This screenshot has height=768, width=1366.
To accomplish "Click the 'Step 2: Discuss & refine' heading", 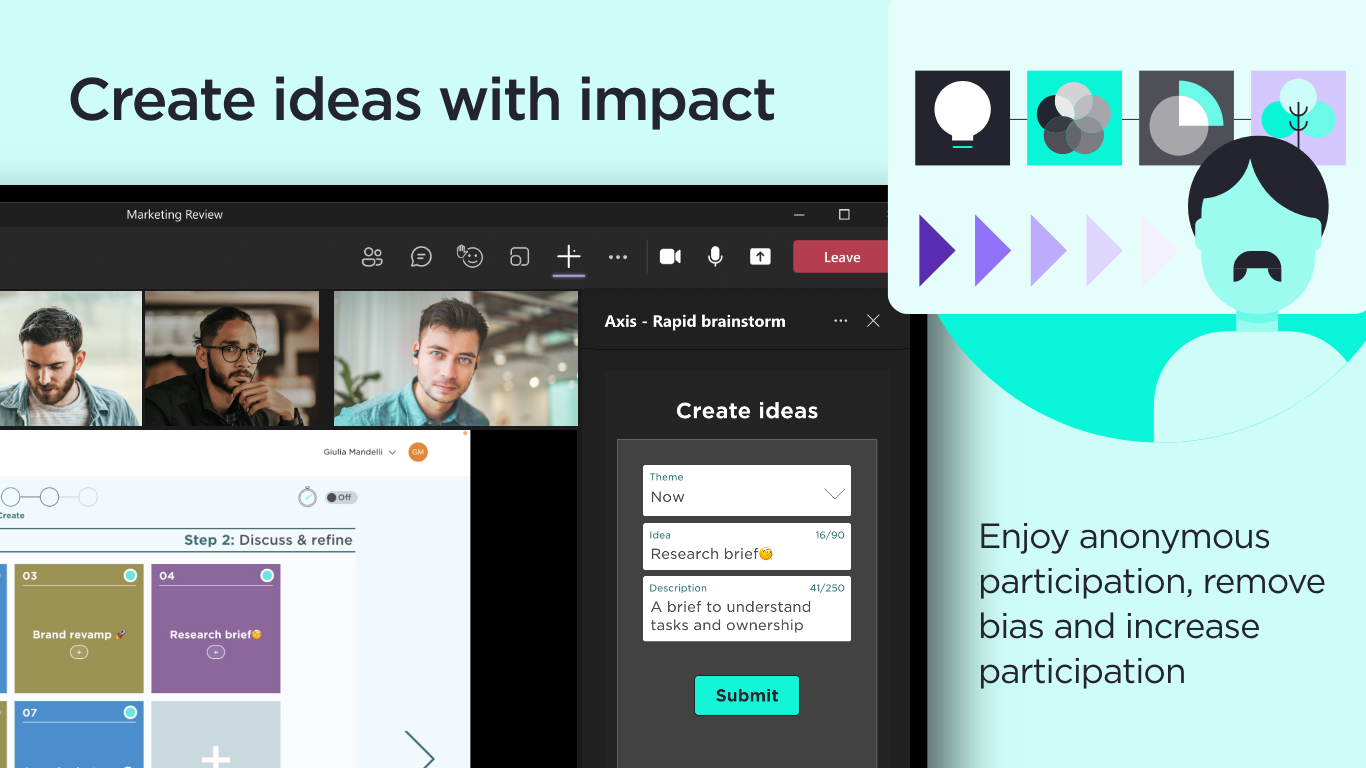I will (x=268, y=540).
